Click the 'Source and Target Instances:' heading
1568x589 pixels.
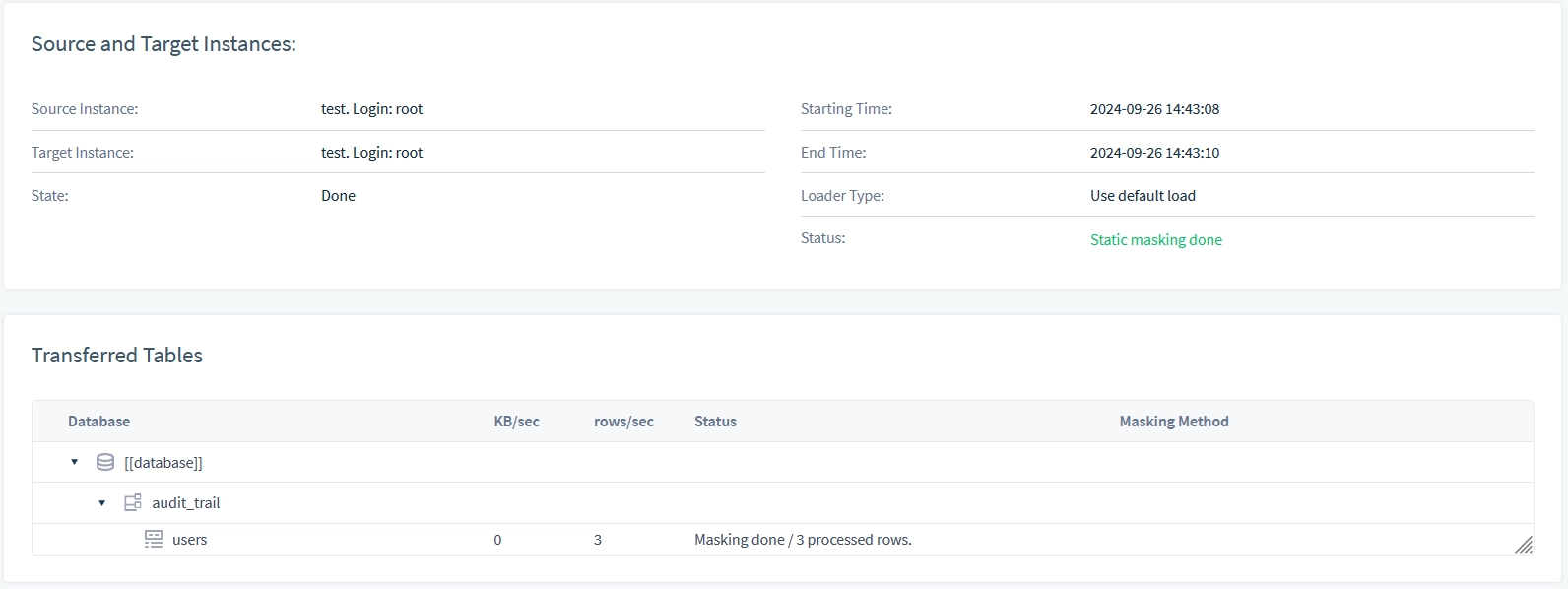point(163,44)
